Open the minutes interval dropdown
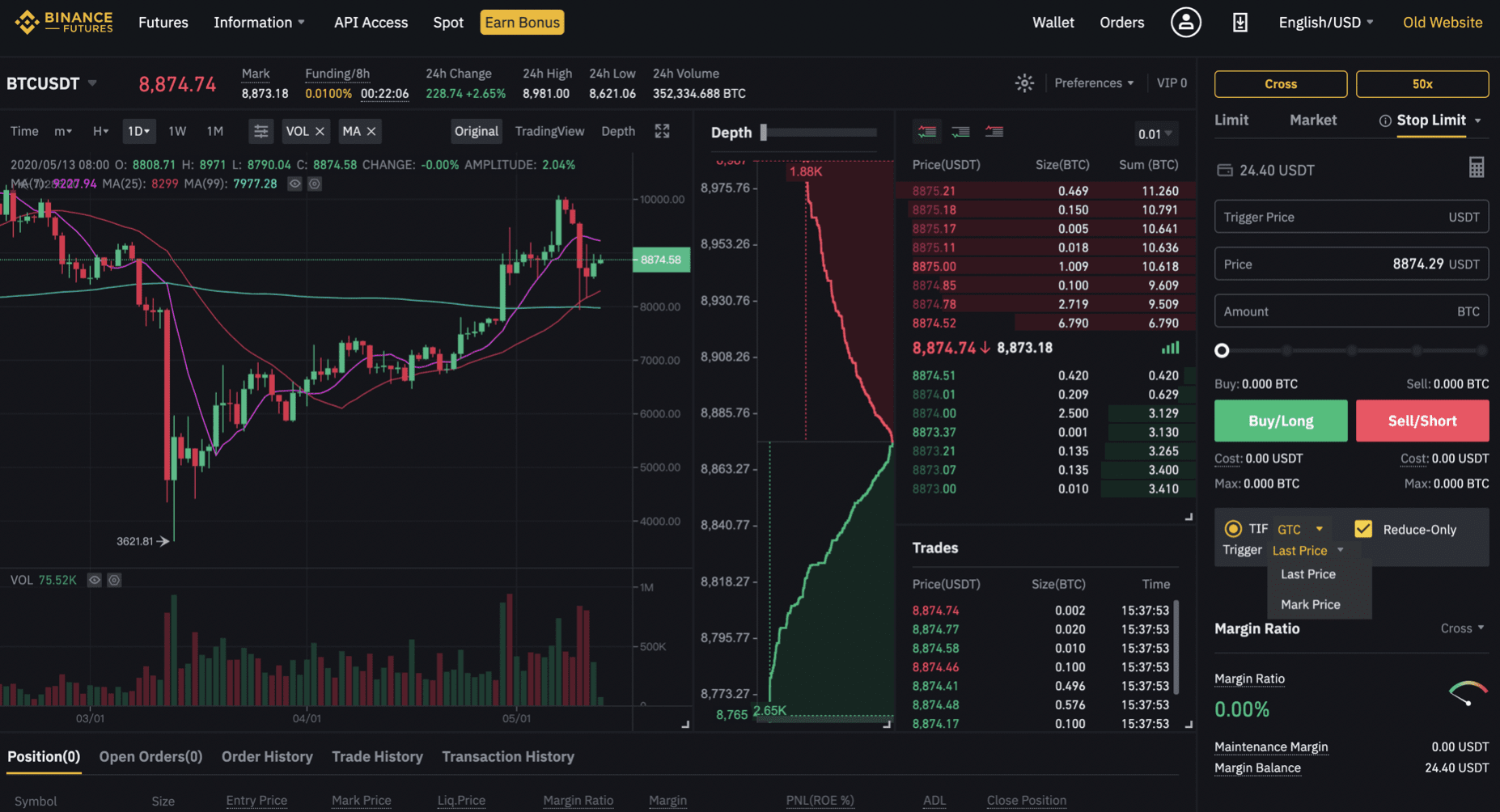The image size is (1500, 812). pos(63,131)
